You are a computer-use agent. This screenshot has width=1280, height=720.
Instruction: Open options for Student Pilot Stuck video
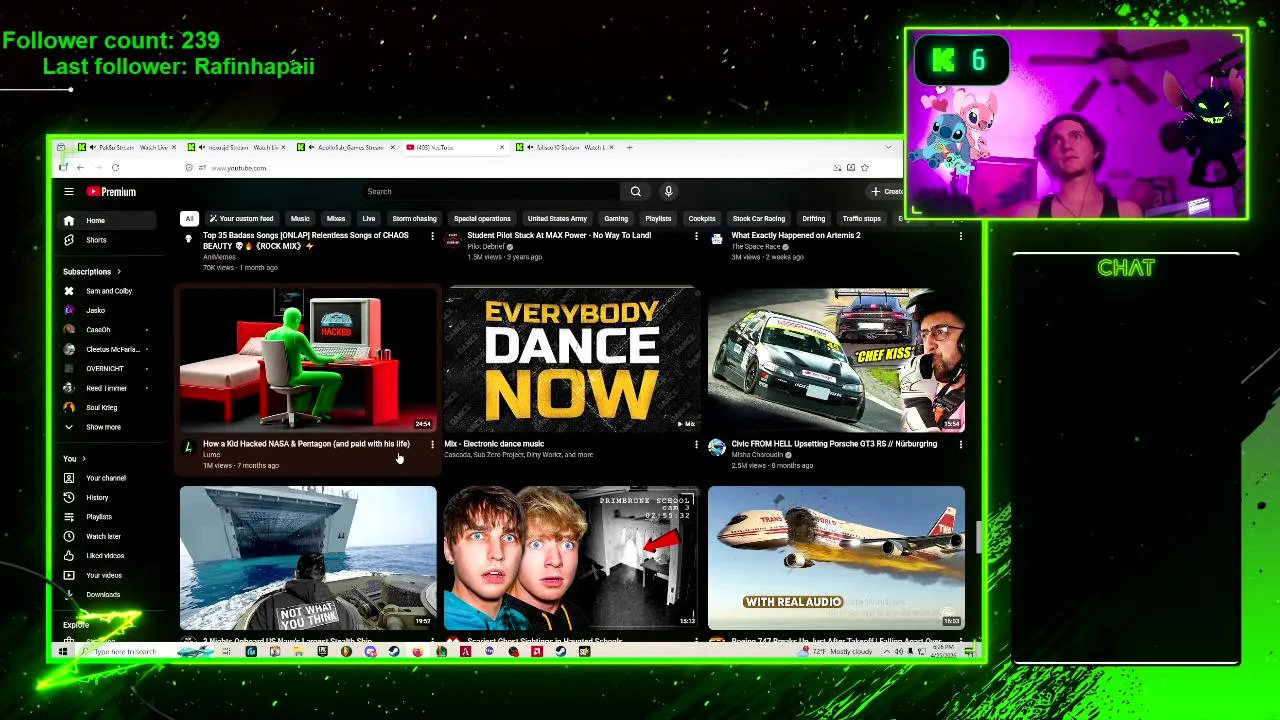point(696,236)
